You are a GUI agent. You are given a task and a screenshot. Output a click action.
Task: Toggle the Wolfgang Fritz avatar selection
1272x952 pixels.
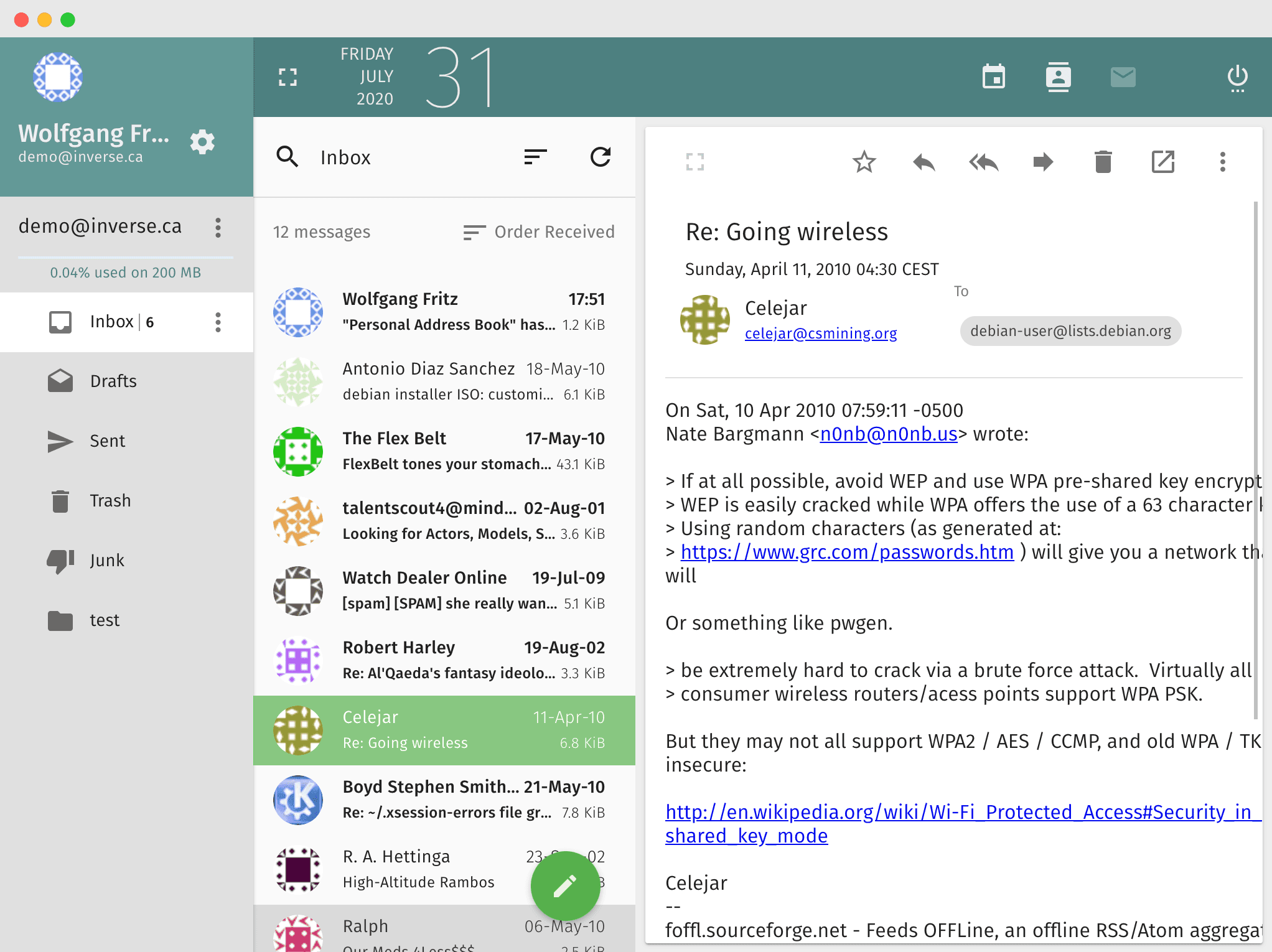298,312
